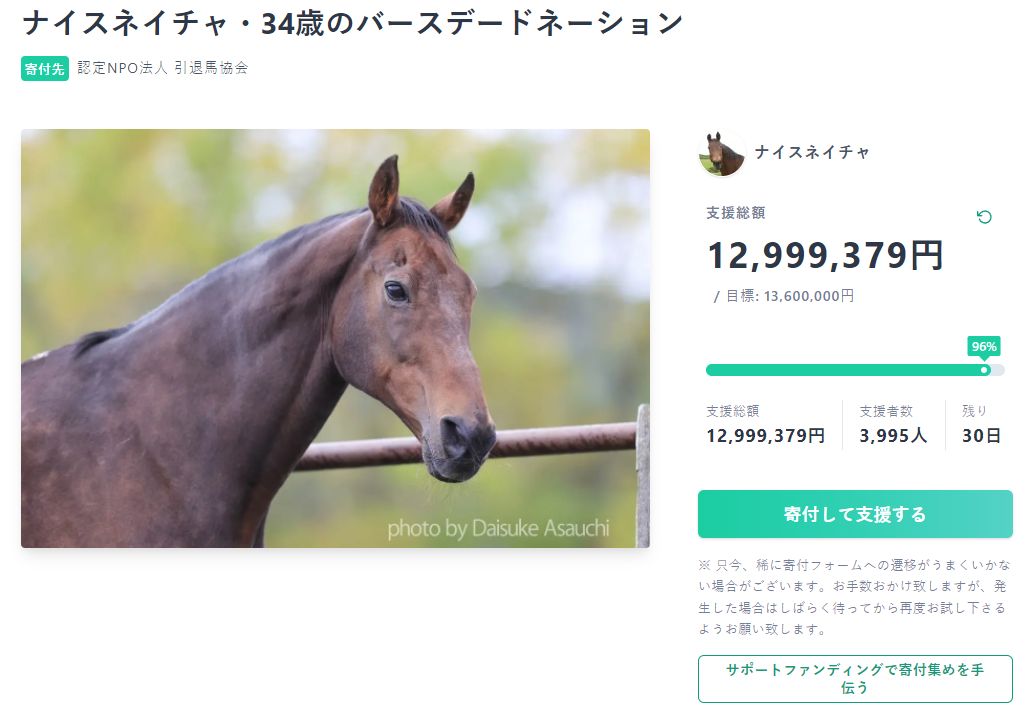Open the 認定NPO法人 引退馬協会 link
This screenshot has height=715, width=1031.
pos(162,68)
